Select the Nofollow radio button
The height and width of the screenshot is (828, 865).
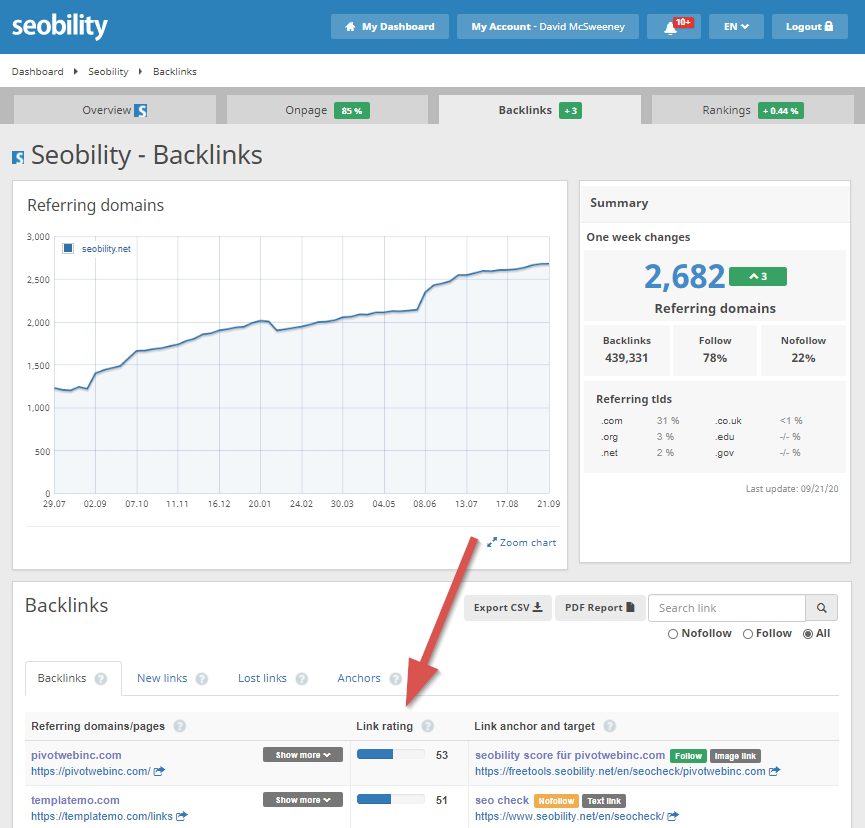pos(675,633)
